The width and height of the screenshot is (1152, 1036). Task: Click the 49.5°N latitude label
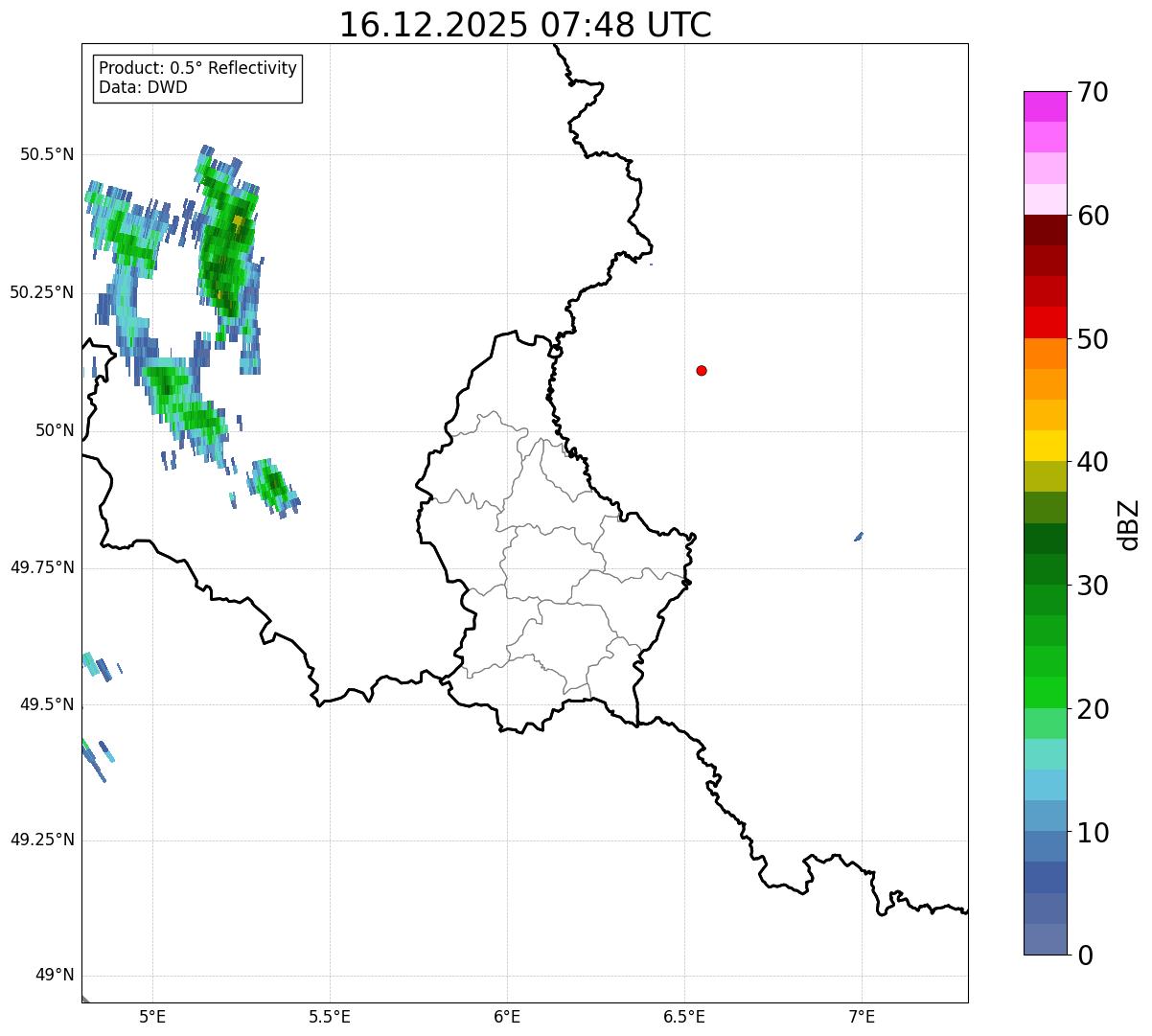pos(47,704)
